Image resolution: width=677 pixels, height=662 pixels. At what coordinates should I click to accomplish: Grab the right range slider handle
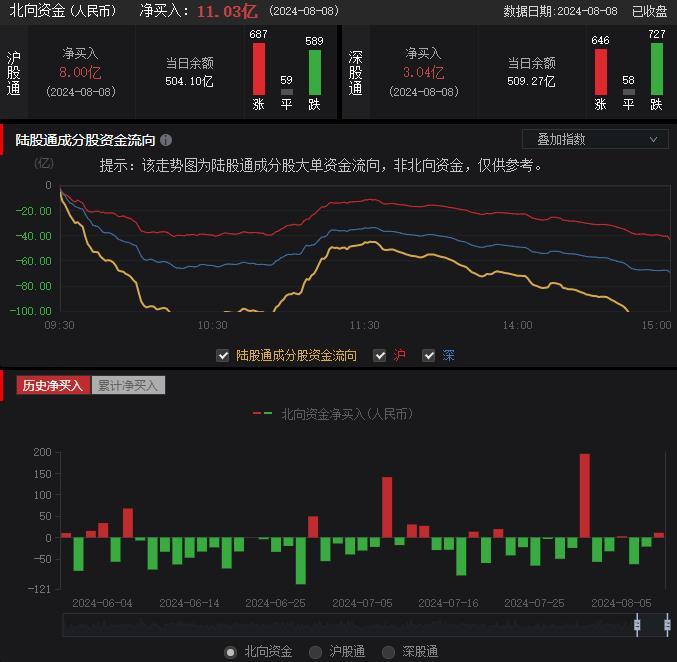[668, 625]
